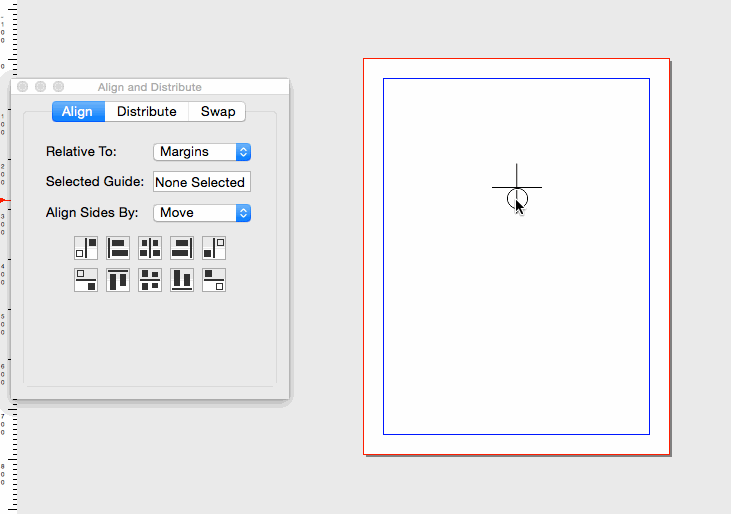Click the align right sides icon

pyautogui.click(x=182, y=248)
